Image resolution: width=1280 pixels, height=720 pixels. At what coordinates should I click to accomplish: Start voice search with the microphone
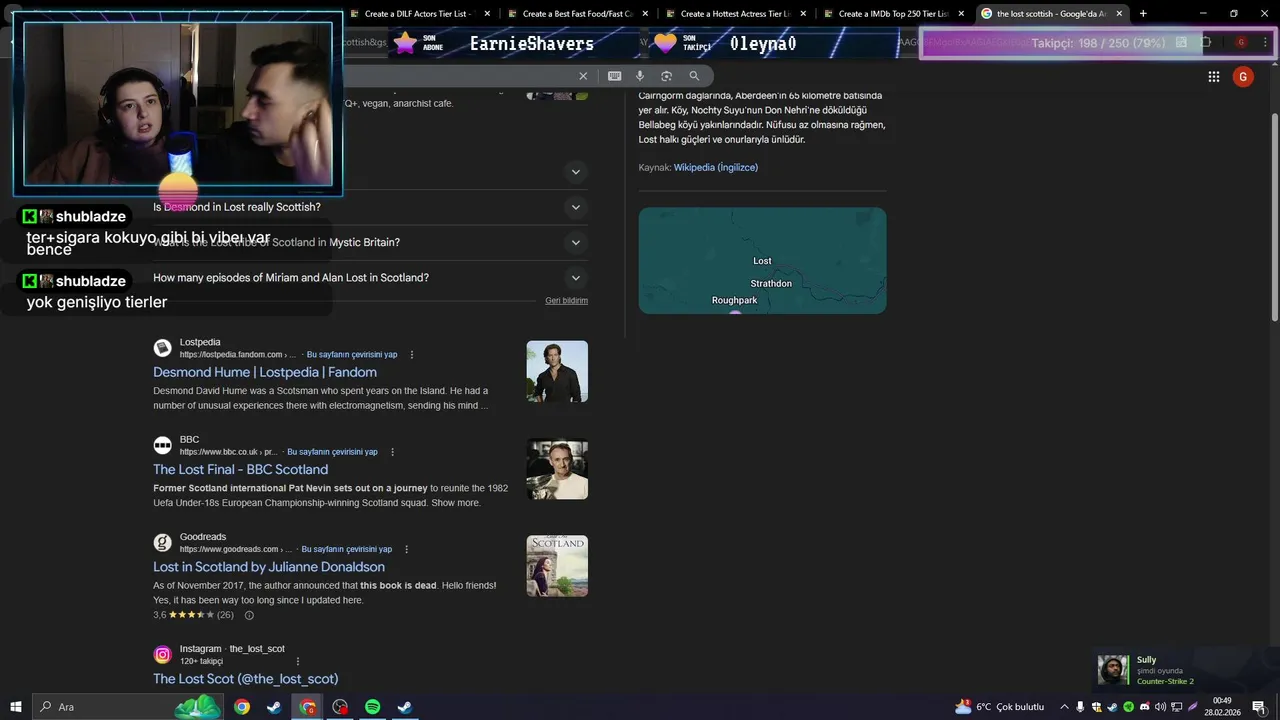point(640,76)
